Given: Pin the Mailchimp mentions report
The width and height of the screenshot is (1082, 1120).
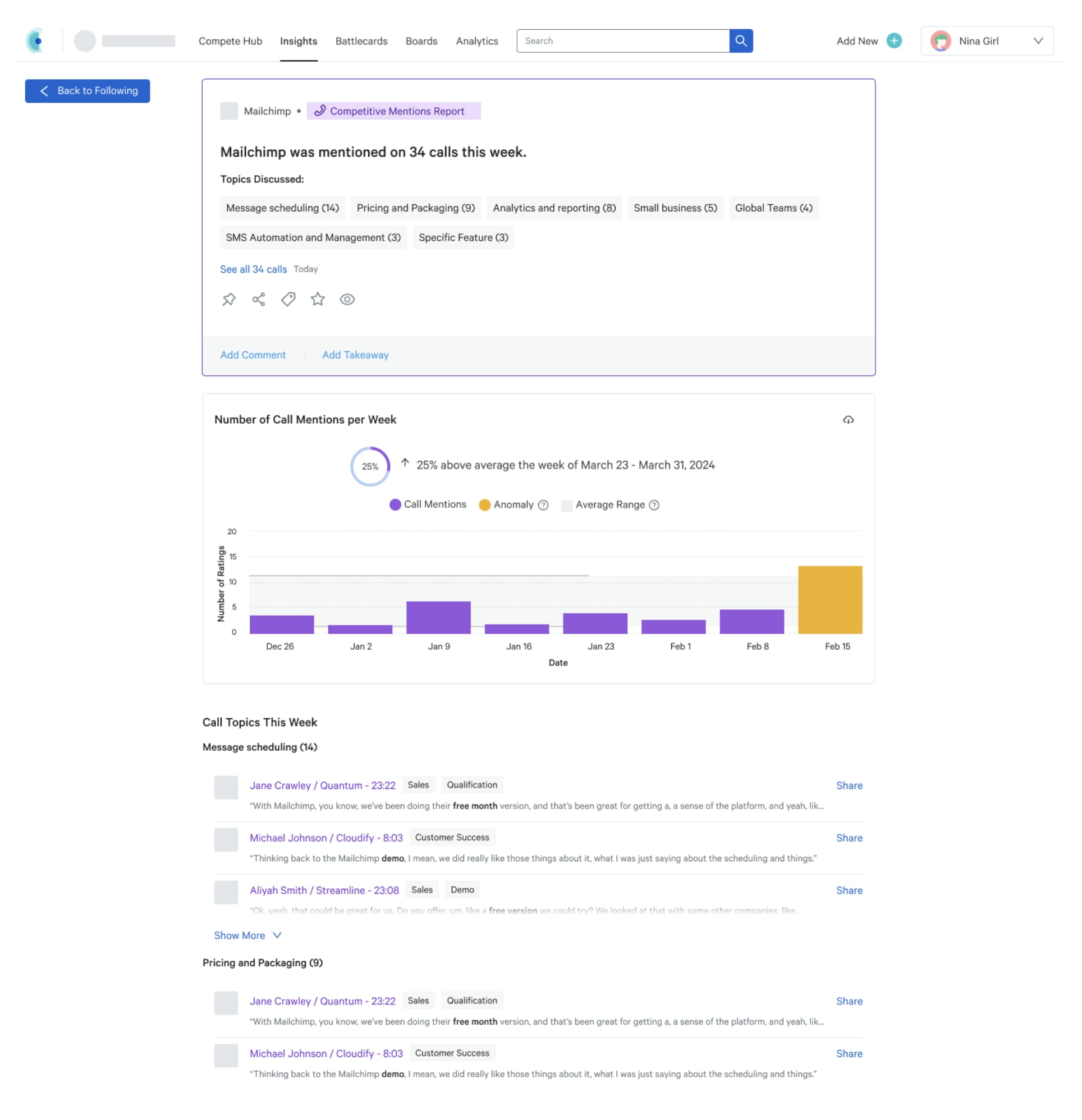Looking at the screenshot, I should pos(228,300).
